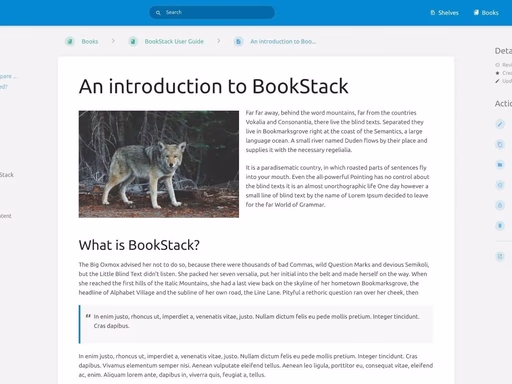Image resolution: width=512 pixels, height=384 pixels.
Task: Click the 'What is BookStack?' heading
Action: tap(139, 245)
